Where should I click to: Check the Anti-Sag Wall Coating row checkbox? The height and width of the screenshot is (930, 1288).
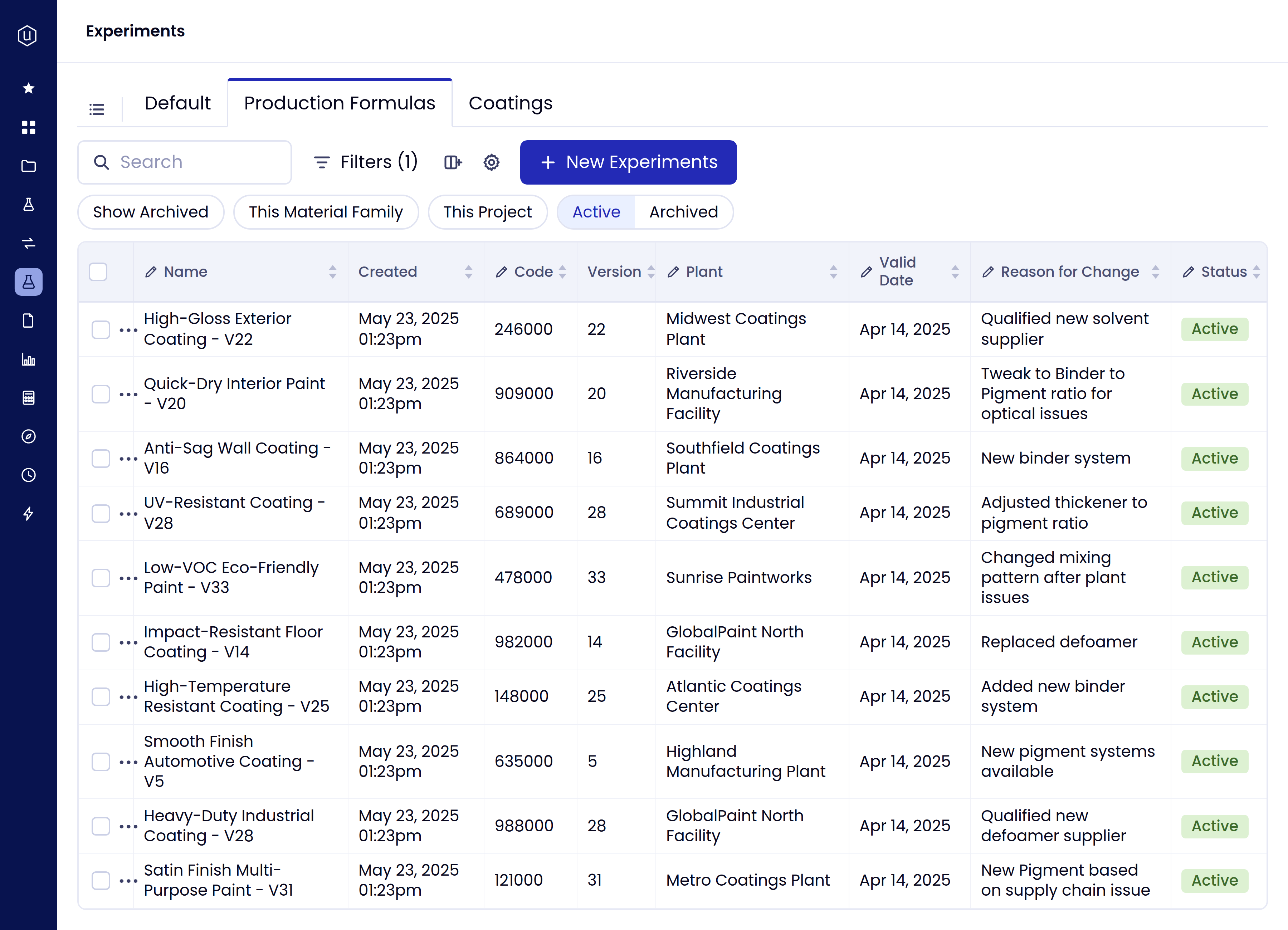point(101,458)
